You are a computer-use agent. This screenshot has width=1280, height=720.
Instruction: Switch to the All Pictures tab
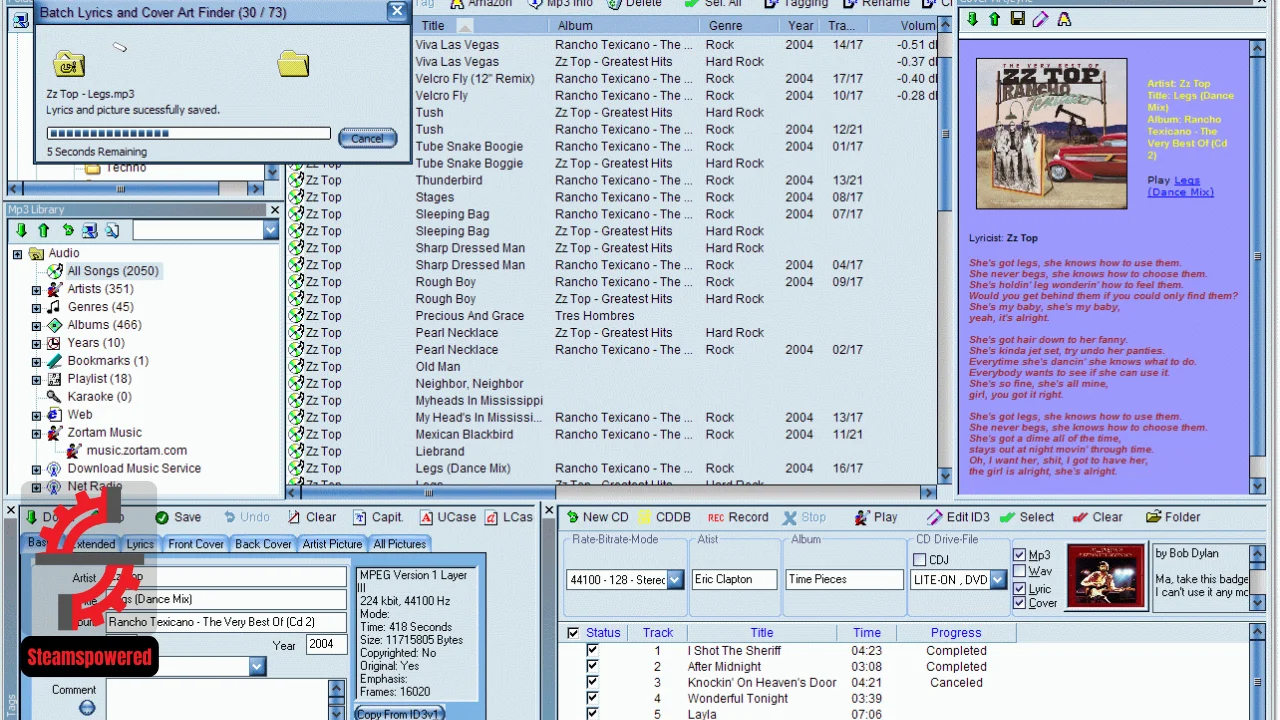399,544
